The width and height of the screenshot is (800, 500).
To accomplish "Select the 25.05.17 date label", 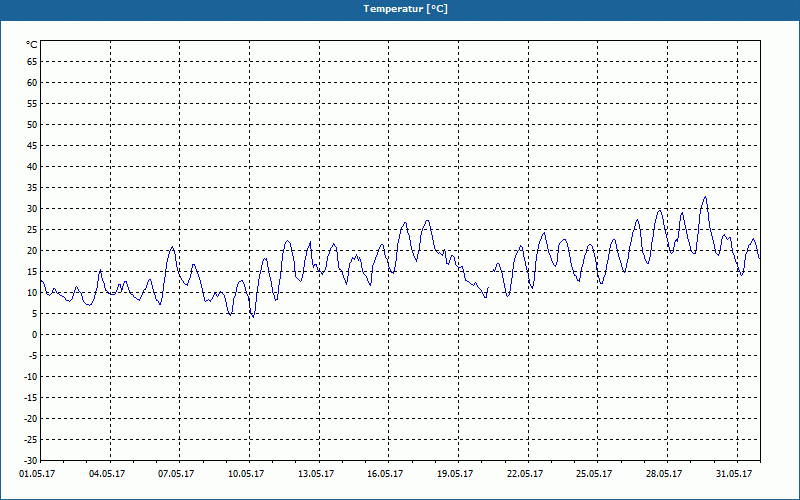I will click(x=594, y=474).
